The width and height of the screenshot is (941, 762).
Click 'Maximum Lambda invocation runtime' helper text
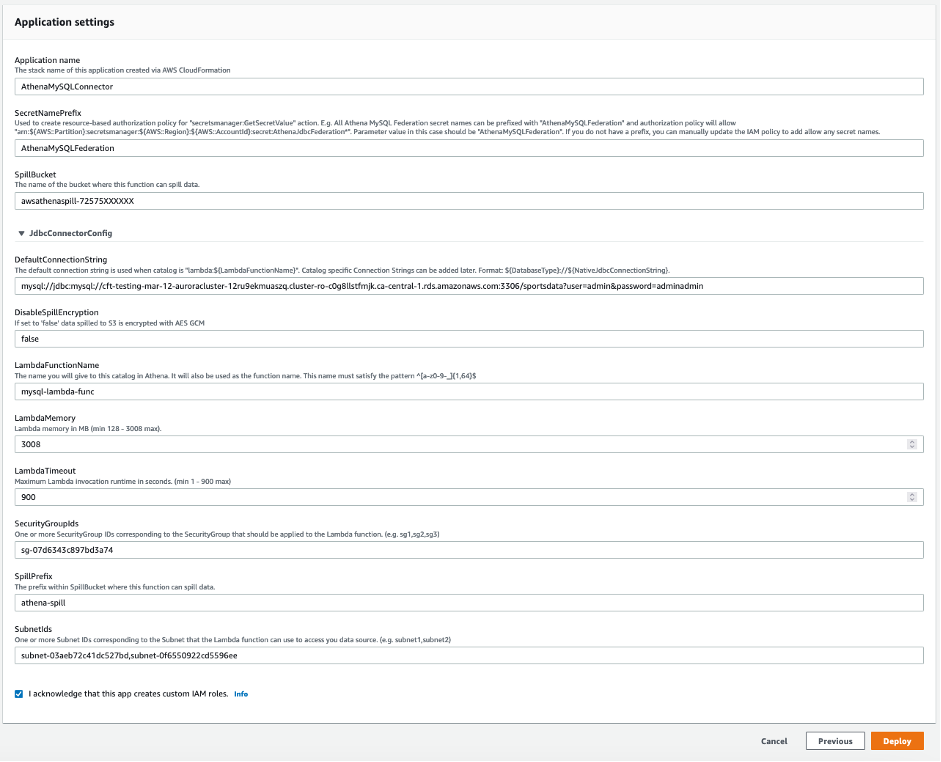point(122,481)
